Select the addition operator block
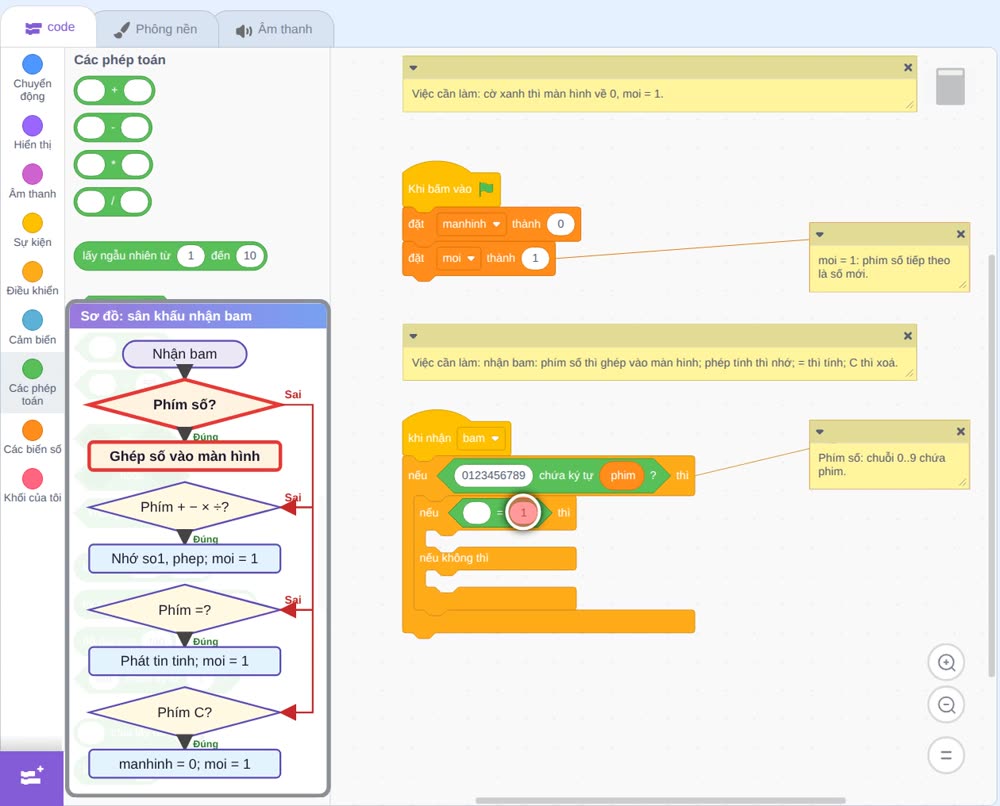The height and width of the screenshot is (806, 1000). click(x=114, y=91)
